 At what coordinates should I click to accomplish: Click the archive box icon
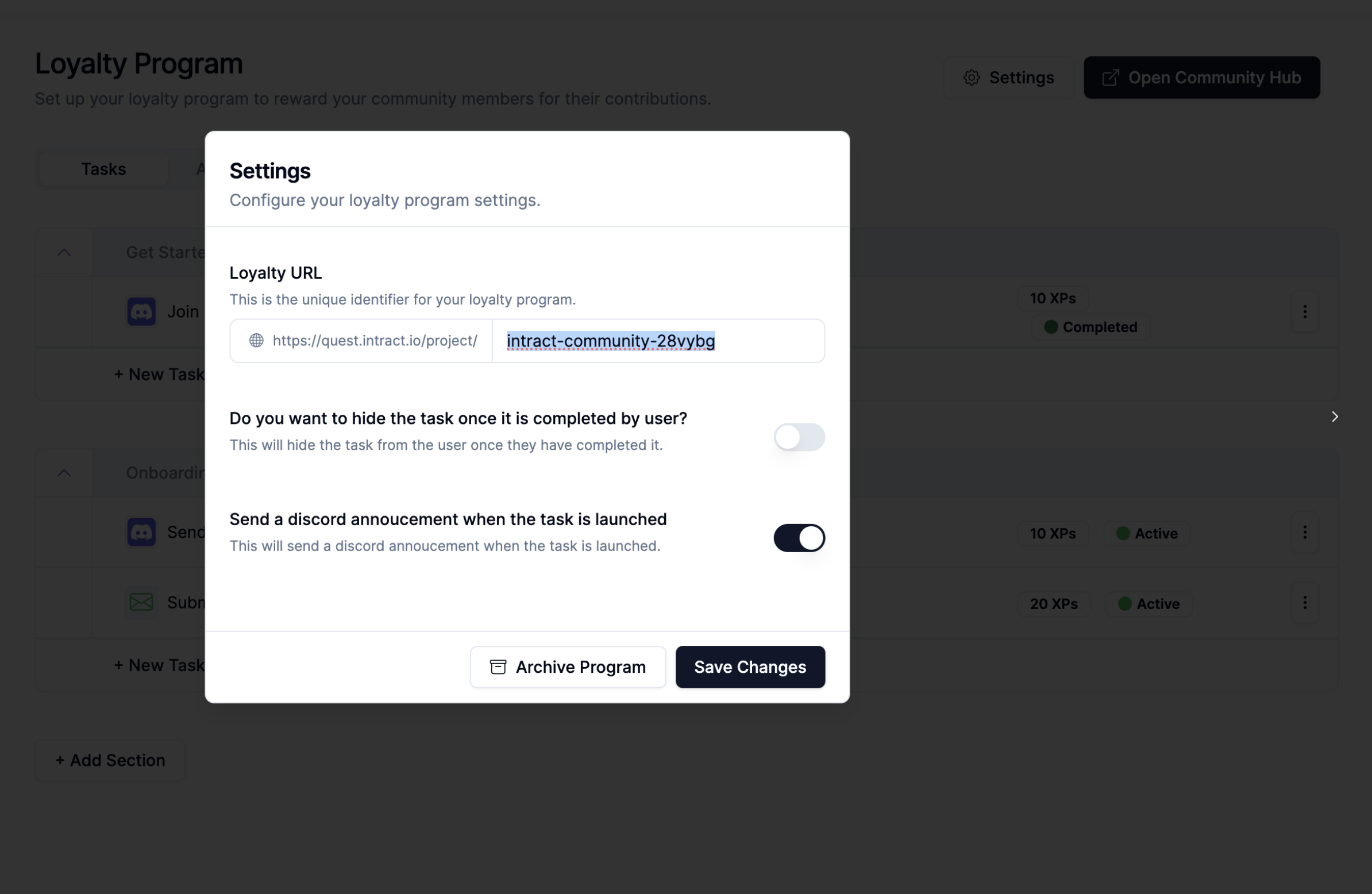coord(498,667)
